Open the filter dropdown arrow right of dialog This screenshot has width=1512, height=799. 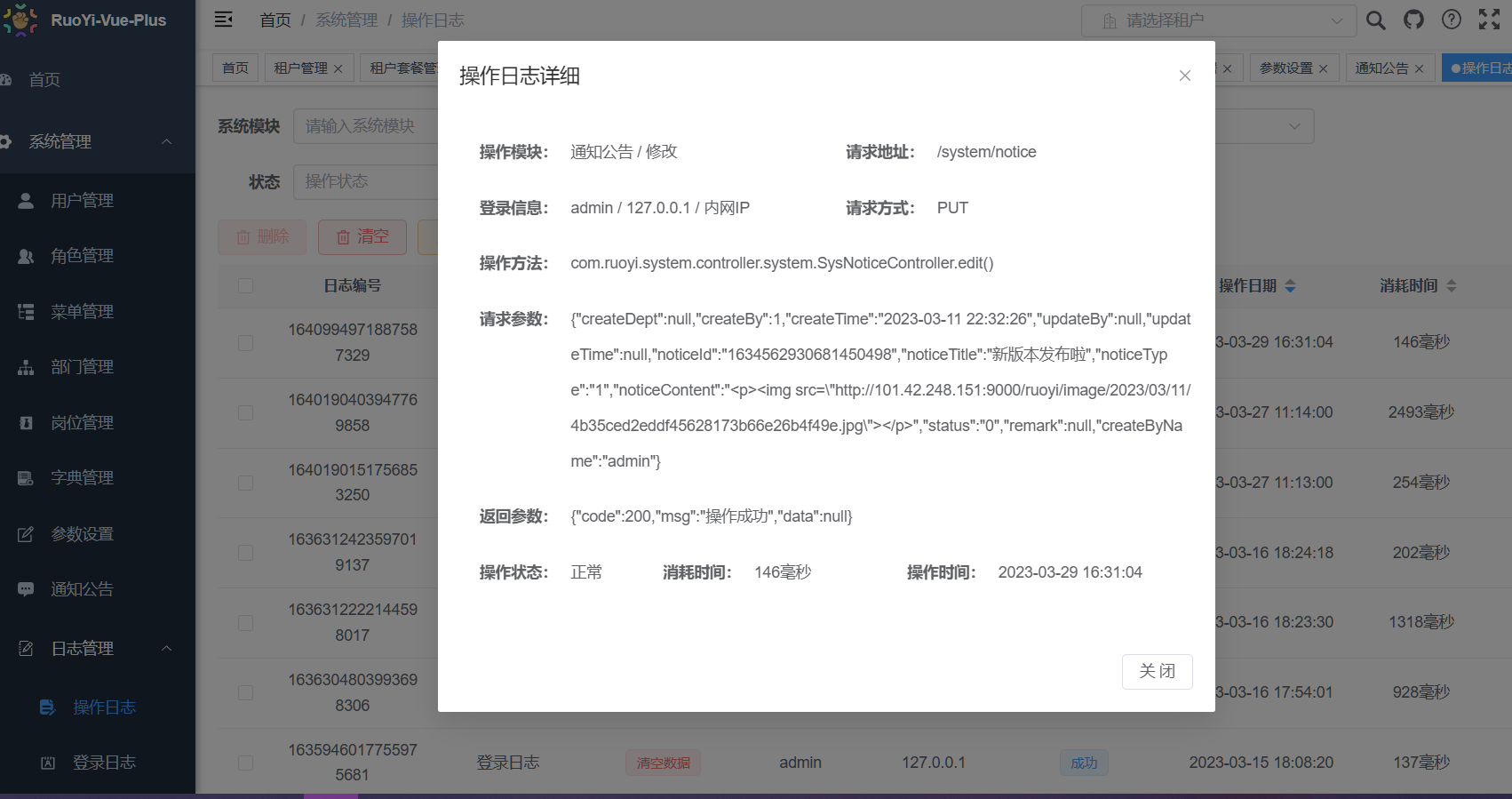1294,126
